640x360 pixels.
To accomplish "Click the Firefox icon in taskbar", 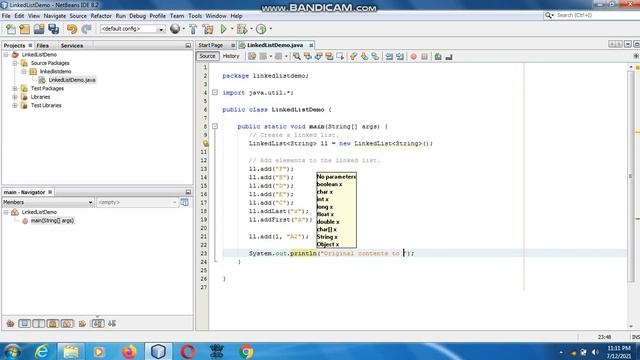I will tap(129, 351).
